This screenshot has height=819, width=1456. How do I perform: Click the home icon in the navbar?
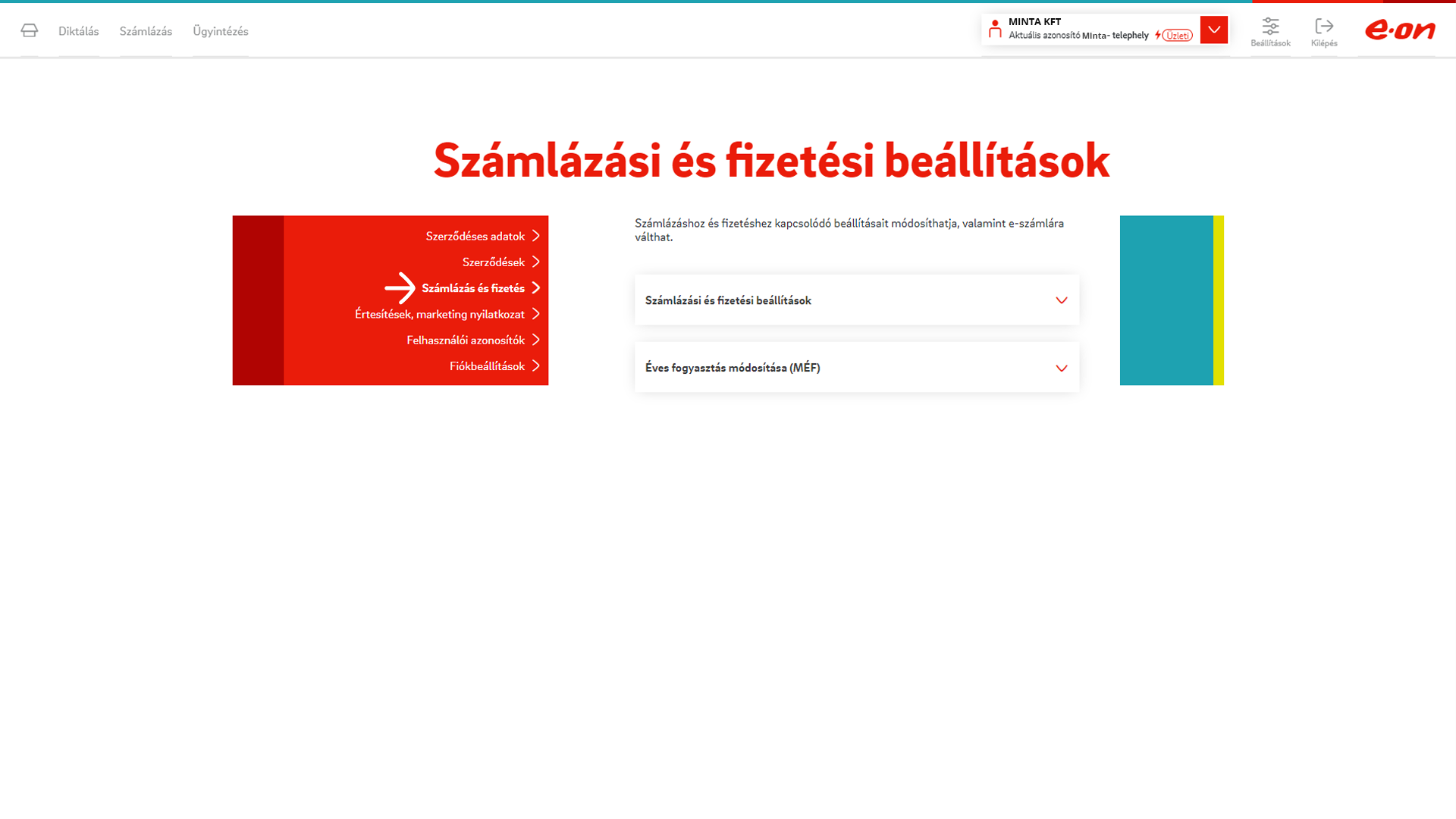coord(30,30)
